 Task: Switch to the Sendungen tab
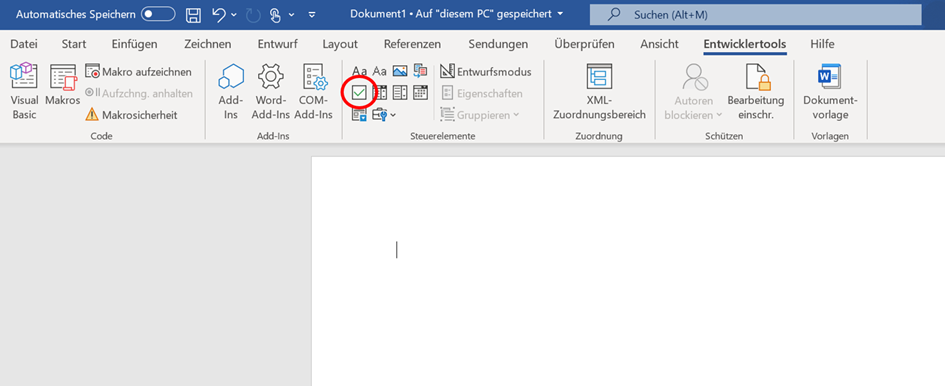point(498,44)
